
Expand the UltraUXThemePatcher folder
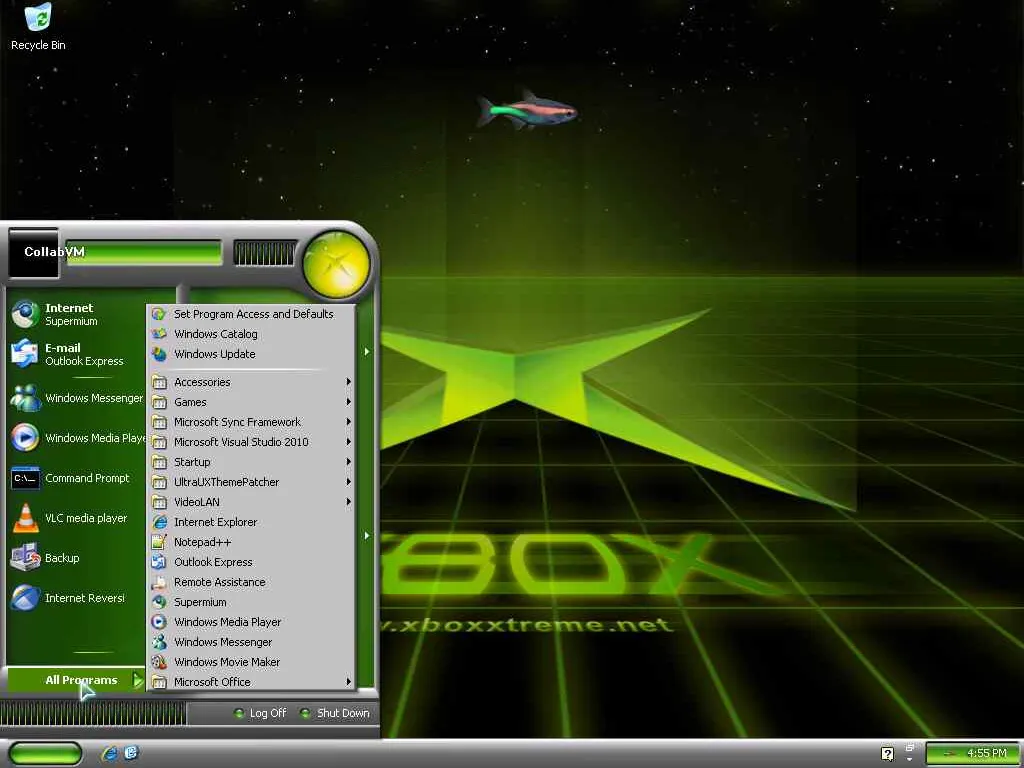251,482
